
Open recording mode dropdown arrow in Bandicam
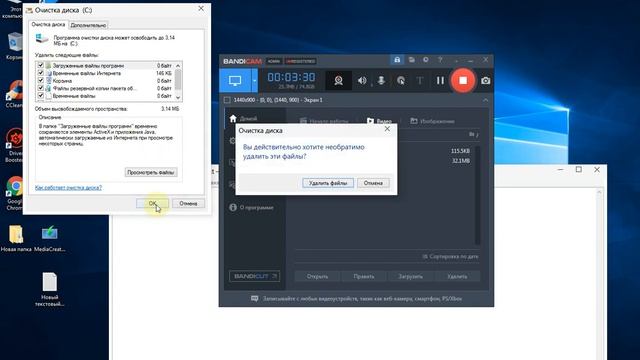(254, 80)
